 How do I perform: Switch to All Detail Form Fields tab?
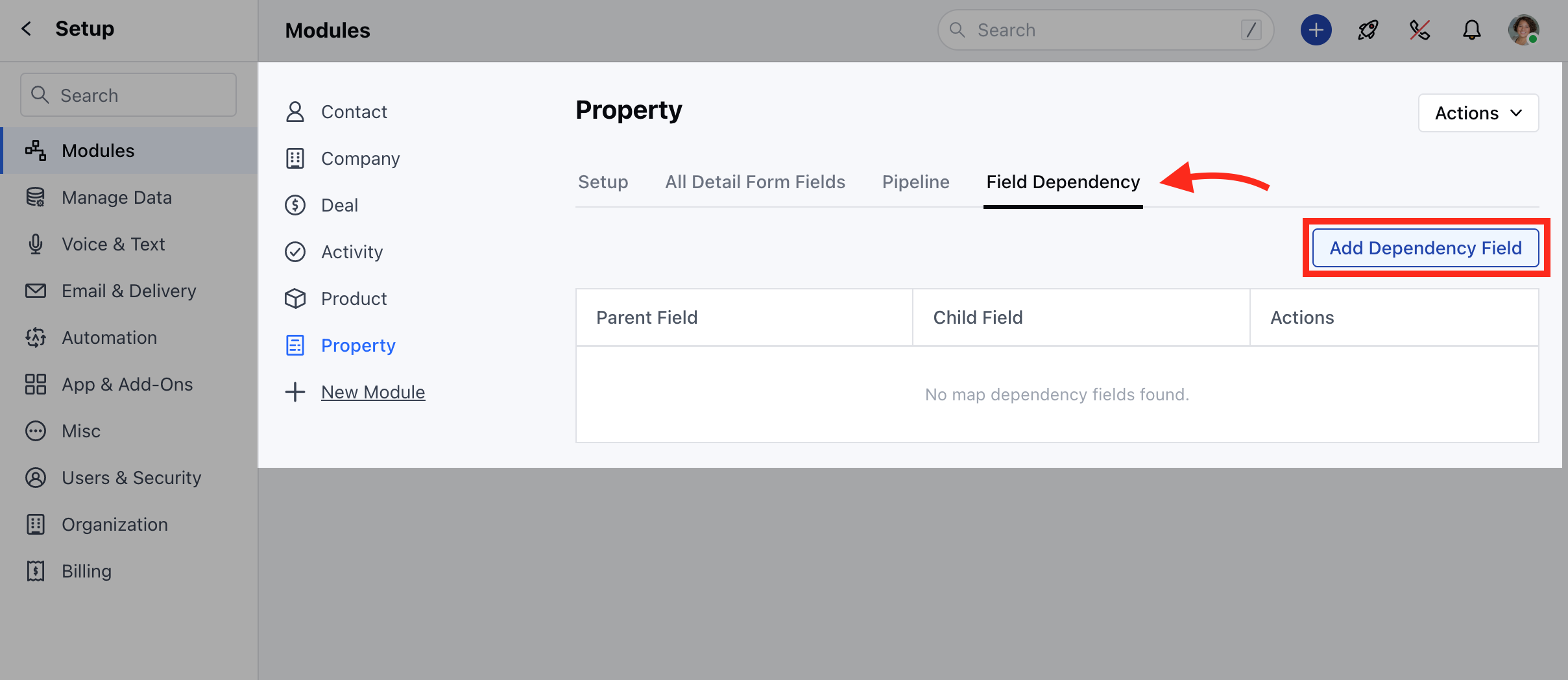tap(755, 182)
